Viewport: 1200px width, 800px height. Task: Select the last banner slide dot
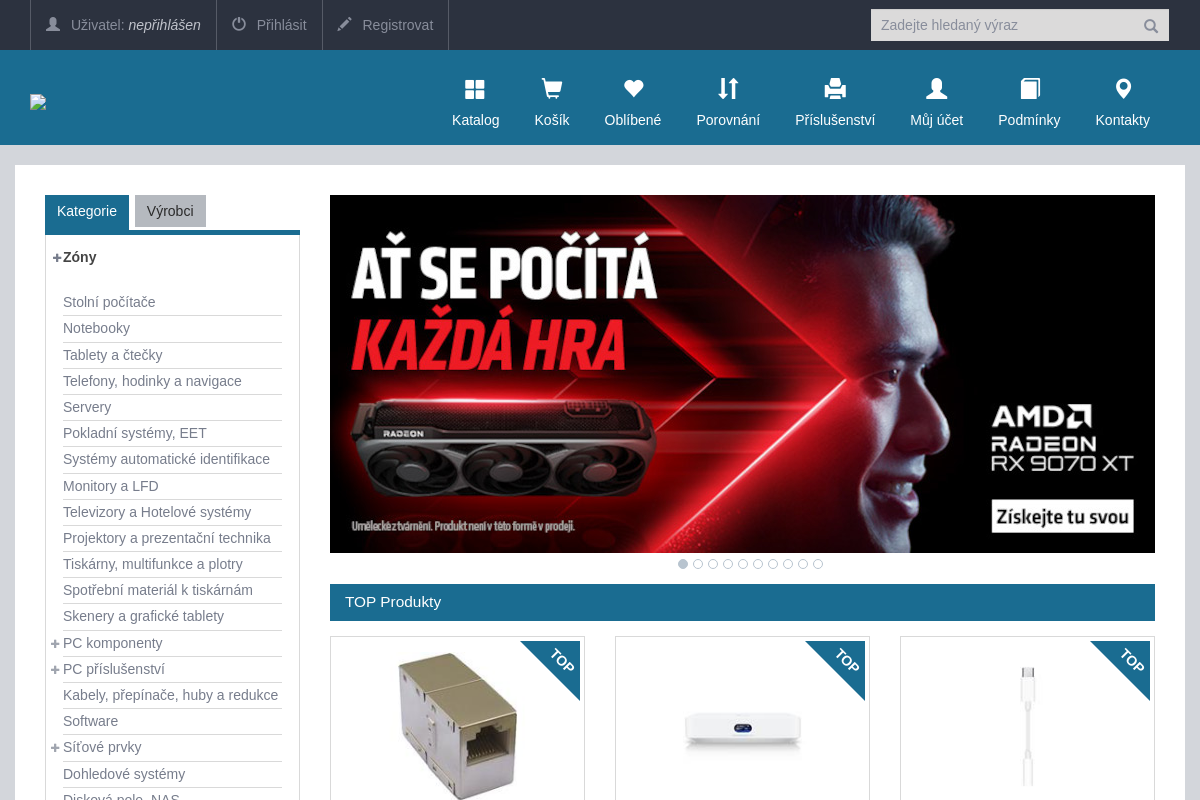point(818,564)
